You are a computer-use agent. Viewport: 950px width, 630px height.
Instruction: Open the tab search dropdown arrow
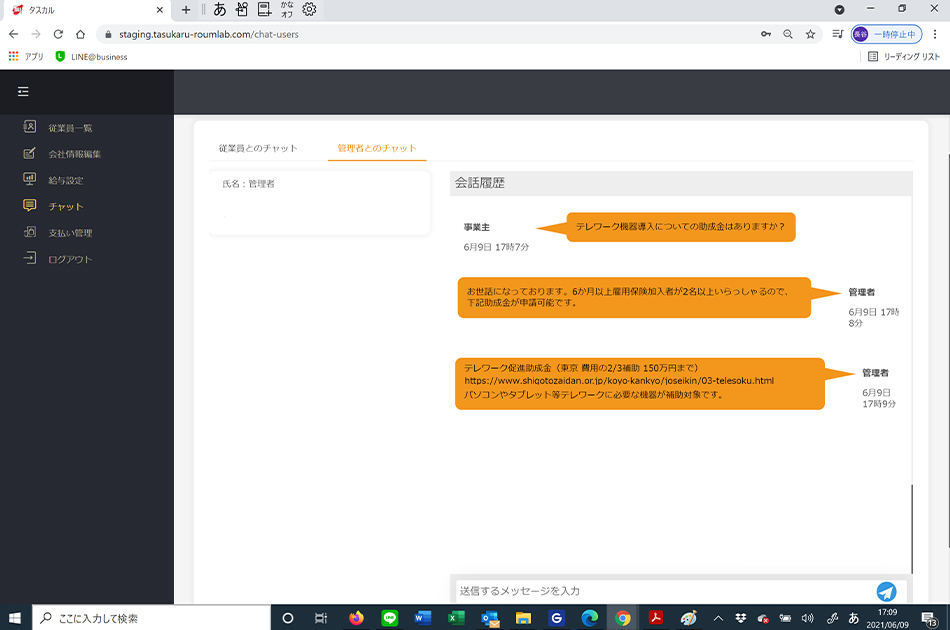click(839, 10)
